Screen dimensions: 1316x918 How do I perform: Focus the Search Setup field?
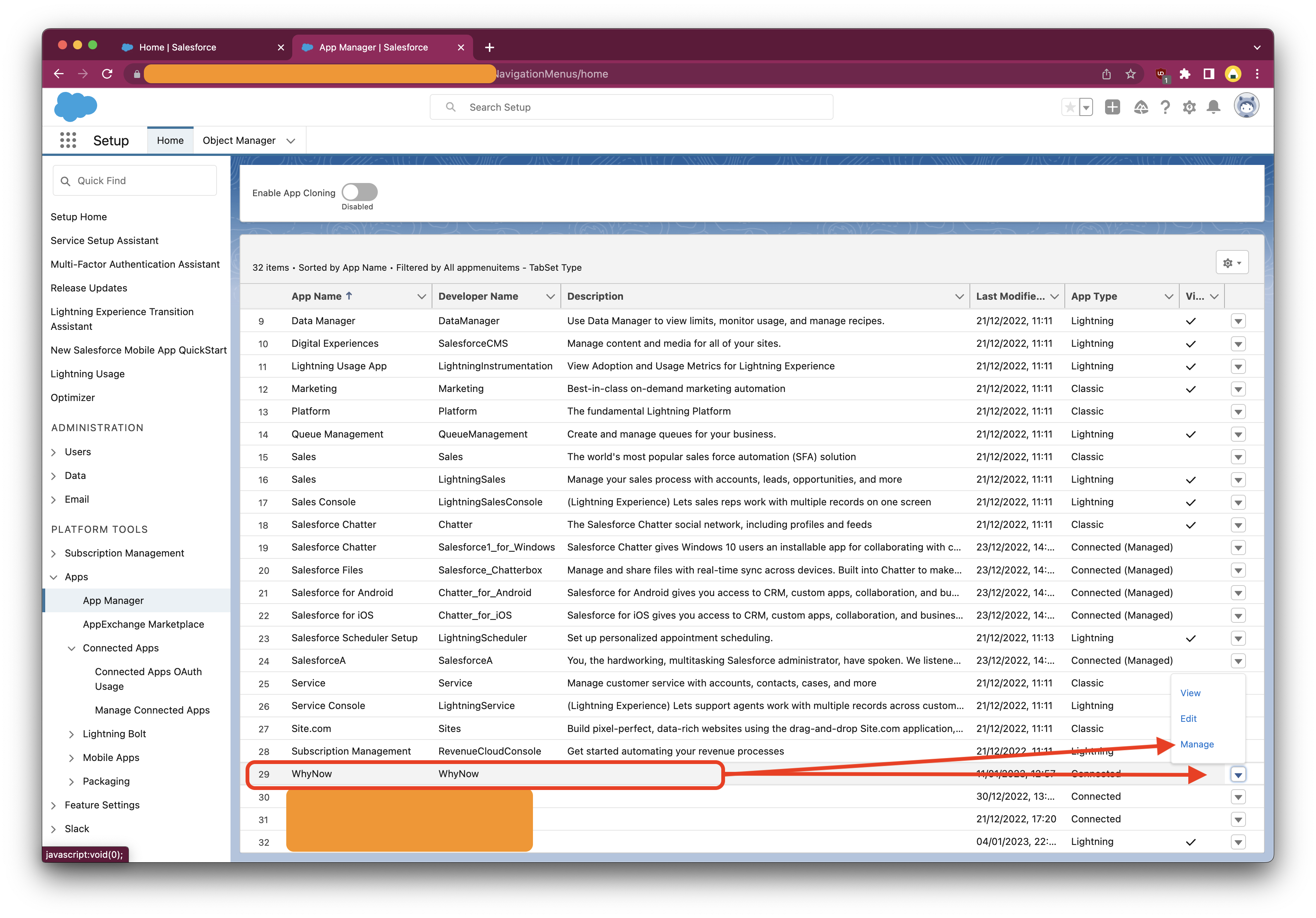click(x=631, y=107)
